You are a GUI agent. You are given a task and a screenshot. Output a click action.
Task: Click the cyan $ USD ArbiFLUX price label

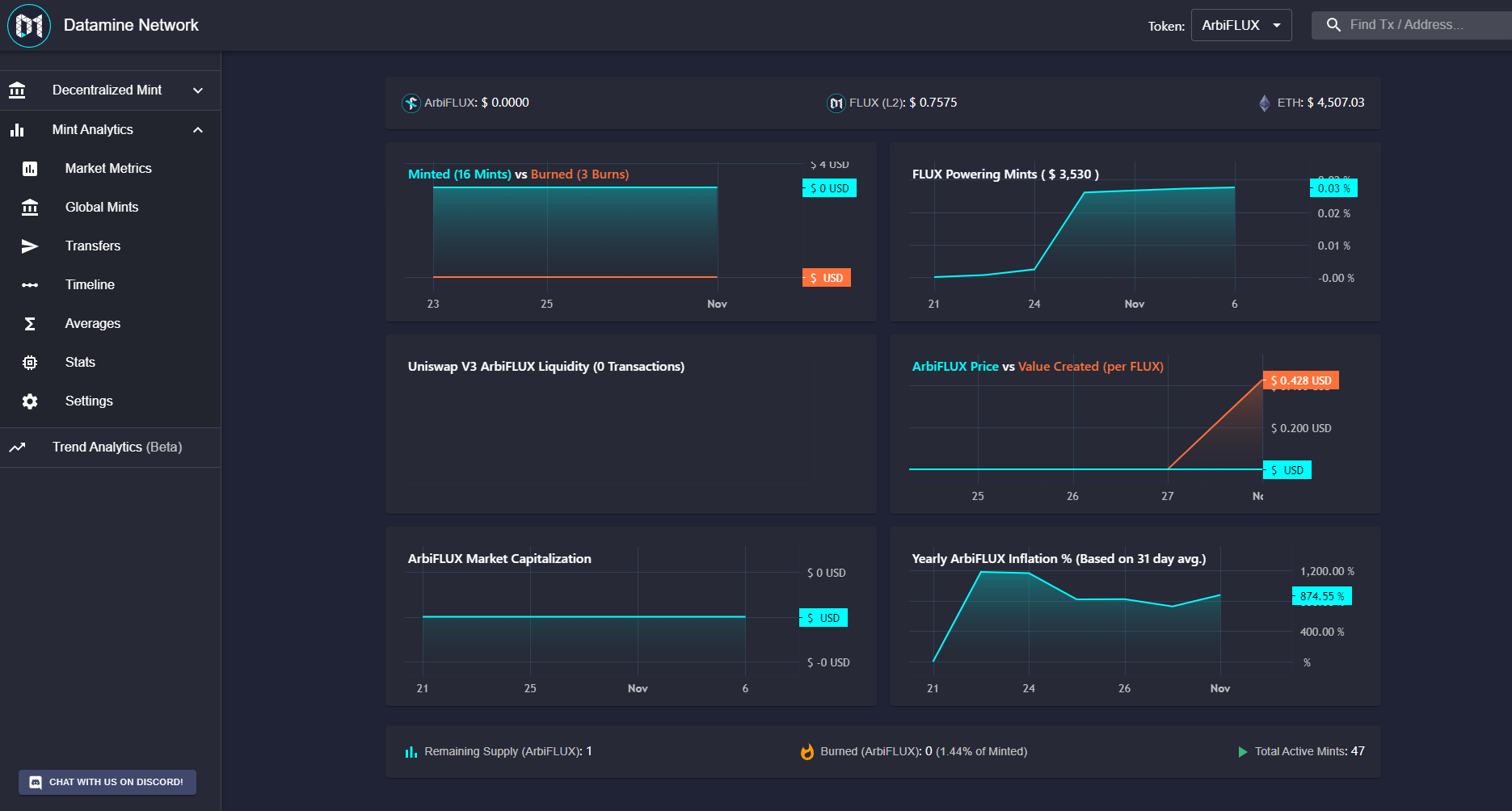[1287, 470]
